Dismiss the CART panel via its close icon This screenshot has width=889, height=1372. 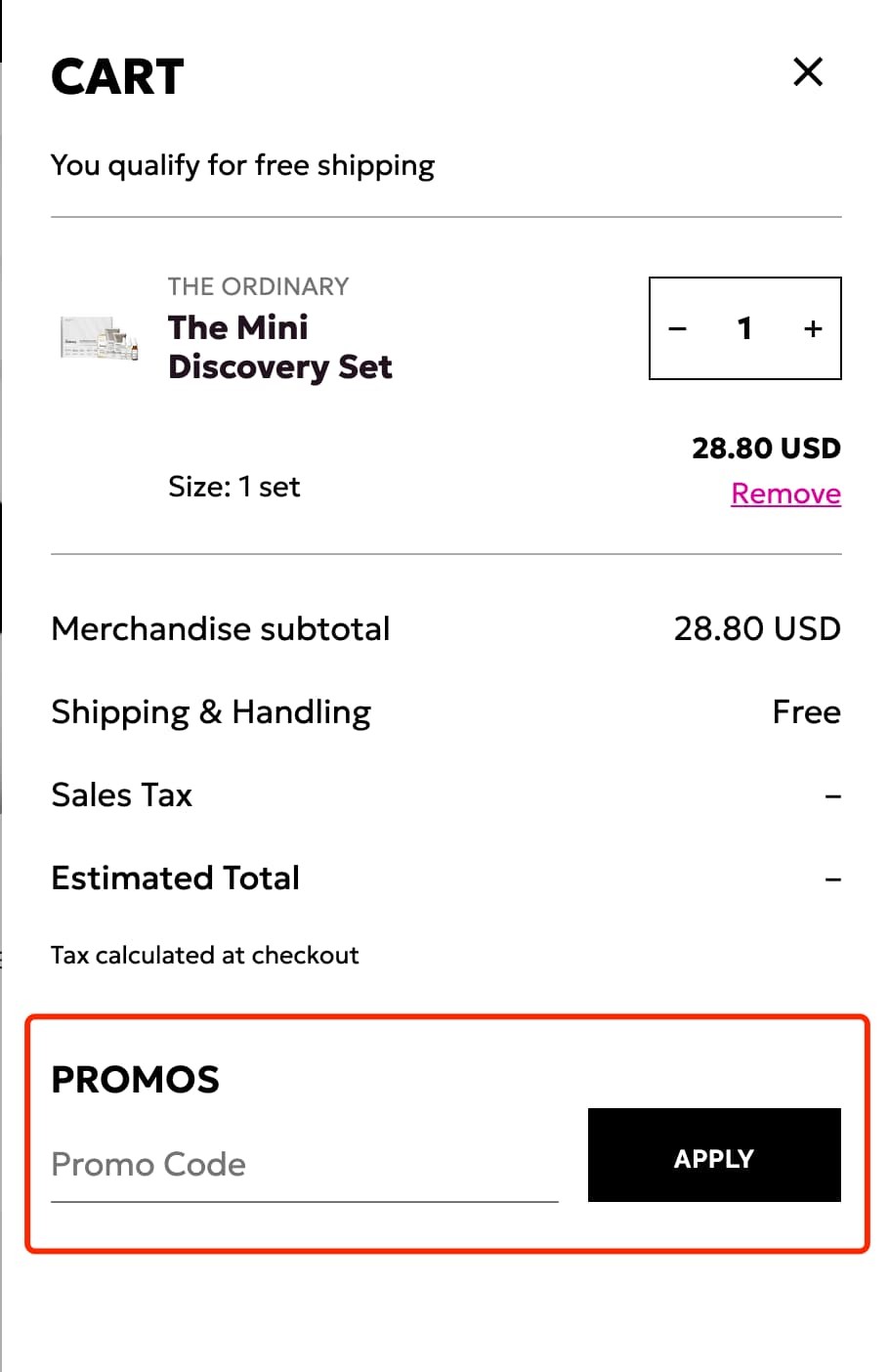click(807, 72)
